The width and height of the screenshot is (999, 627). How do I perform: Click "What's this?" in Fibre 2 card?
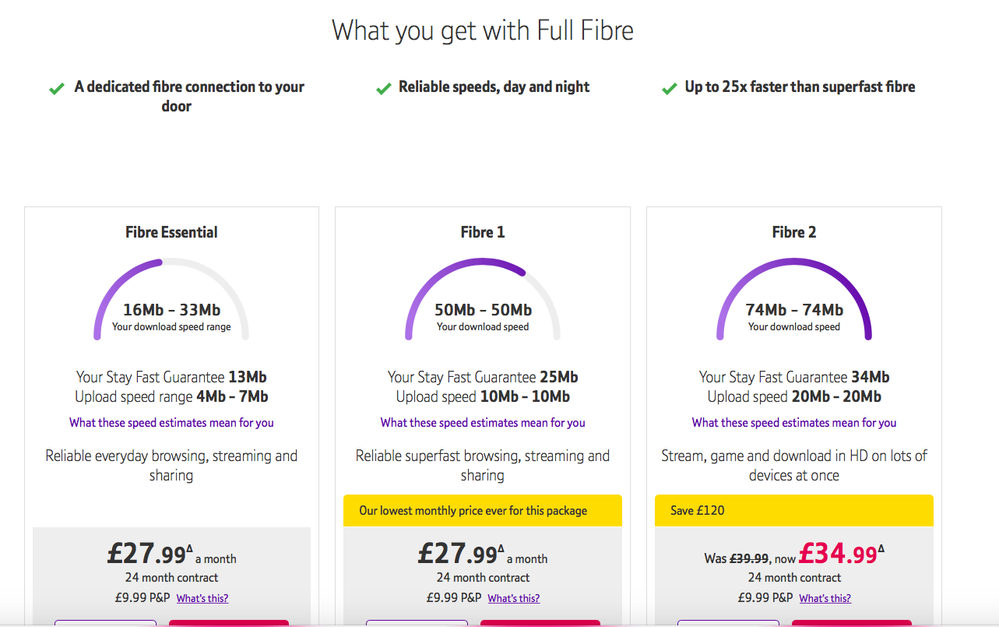pyautogui.click(x=825, y=599)
